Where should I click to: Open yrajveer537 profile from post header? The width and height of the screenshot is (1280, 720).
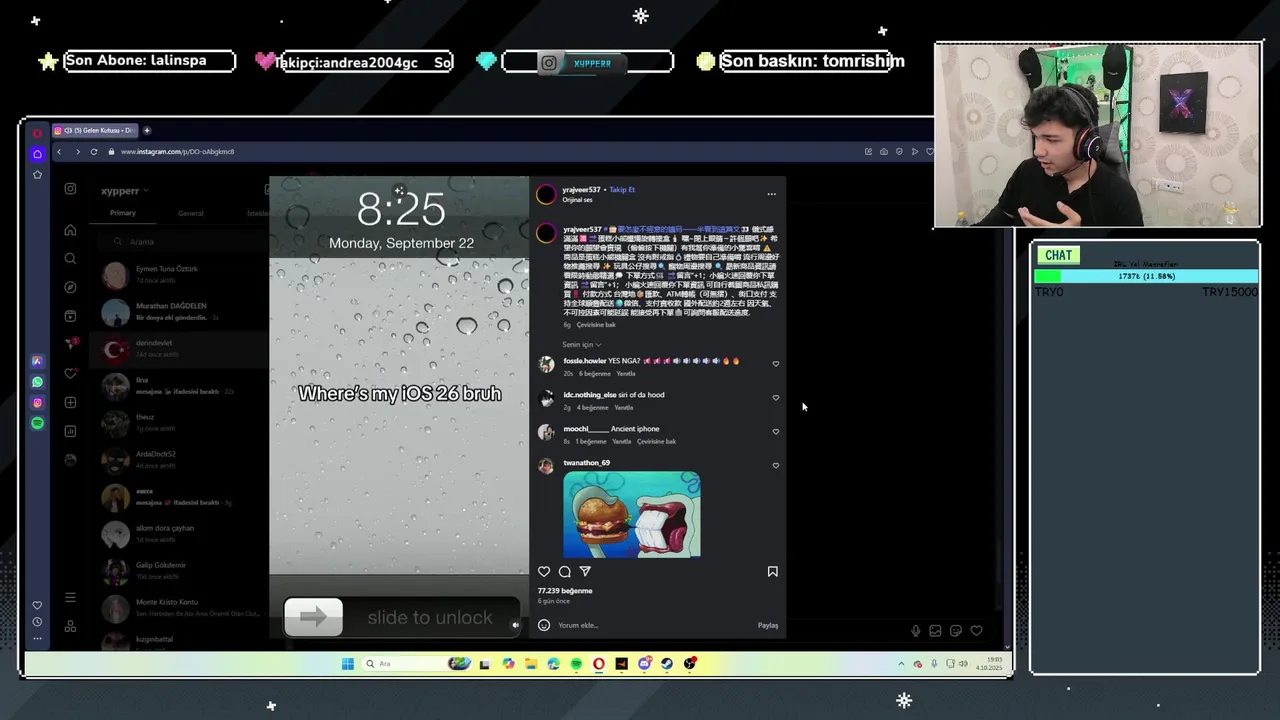583,190
